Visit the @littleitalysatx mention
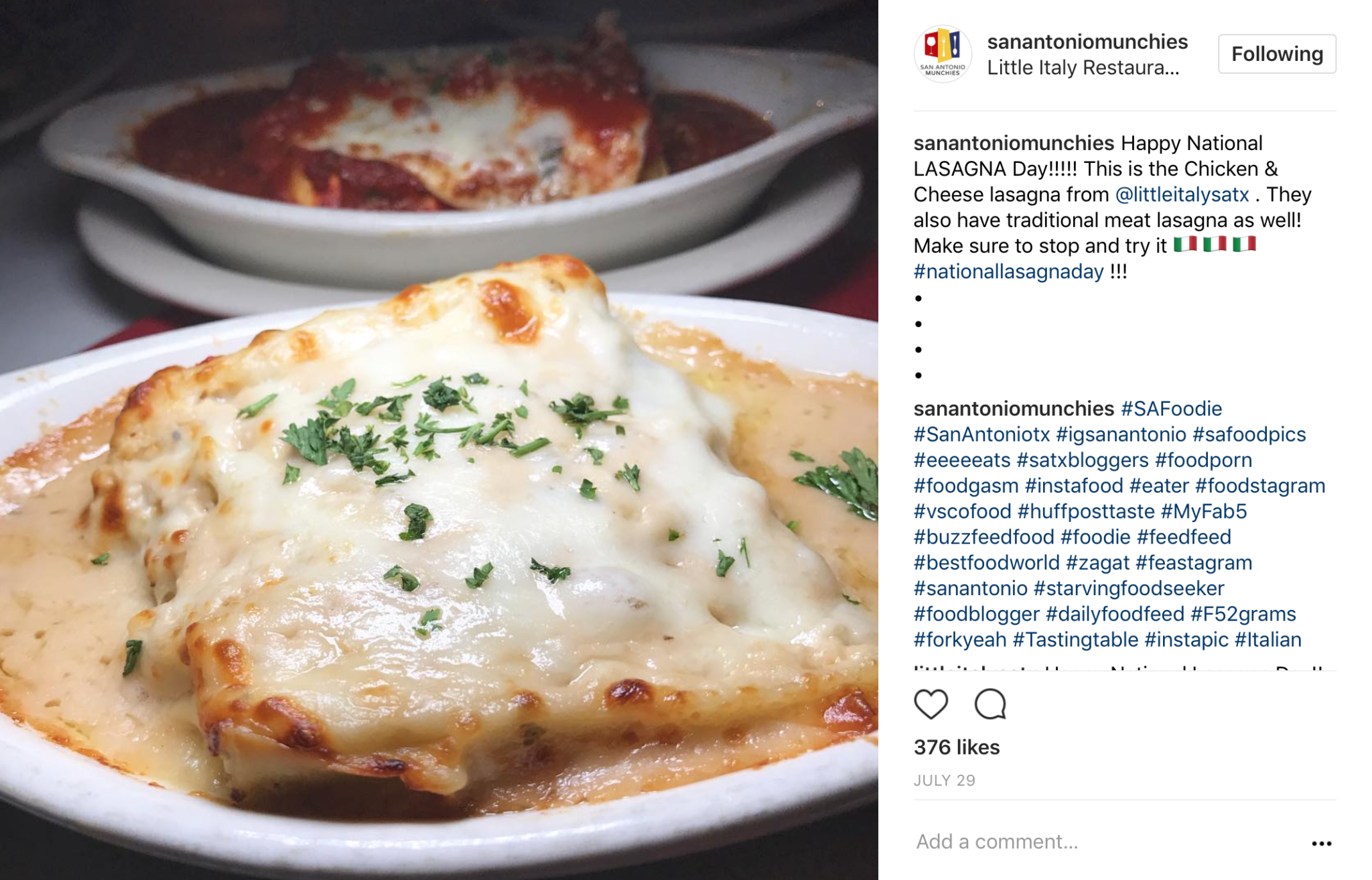Screen dimensions: 1372x880 pos(1182,194)
